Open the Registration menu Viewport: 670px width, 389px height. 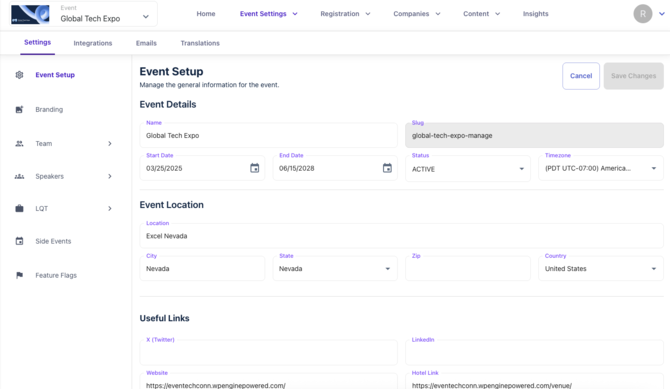(345, 14)
